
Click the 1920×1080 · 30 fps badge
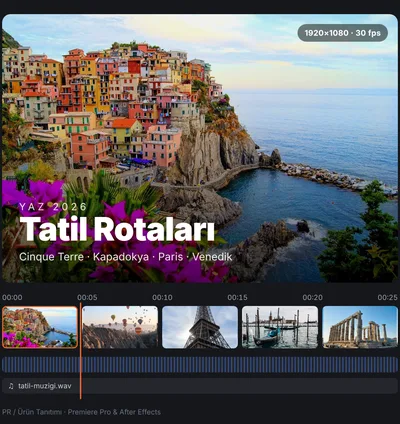343,33
